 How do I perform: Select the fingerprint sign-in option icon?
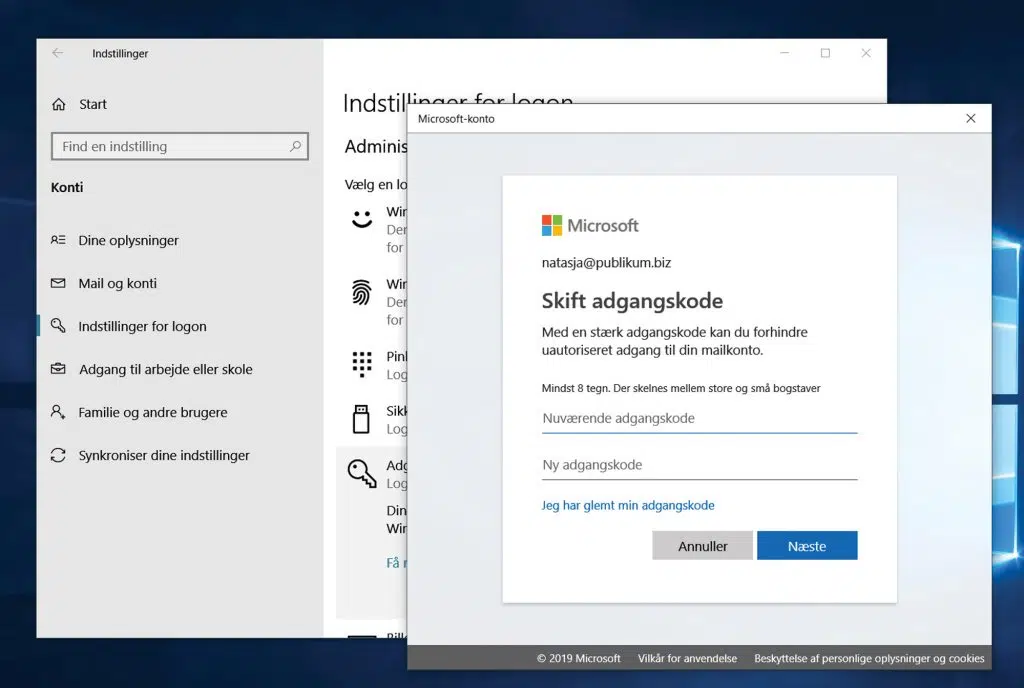click(x=362, y=292)
